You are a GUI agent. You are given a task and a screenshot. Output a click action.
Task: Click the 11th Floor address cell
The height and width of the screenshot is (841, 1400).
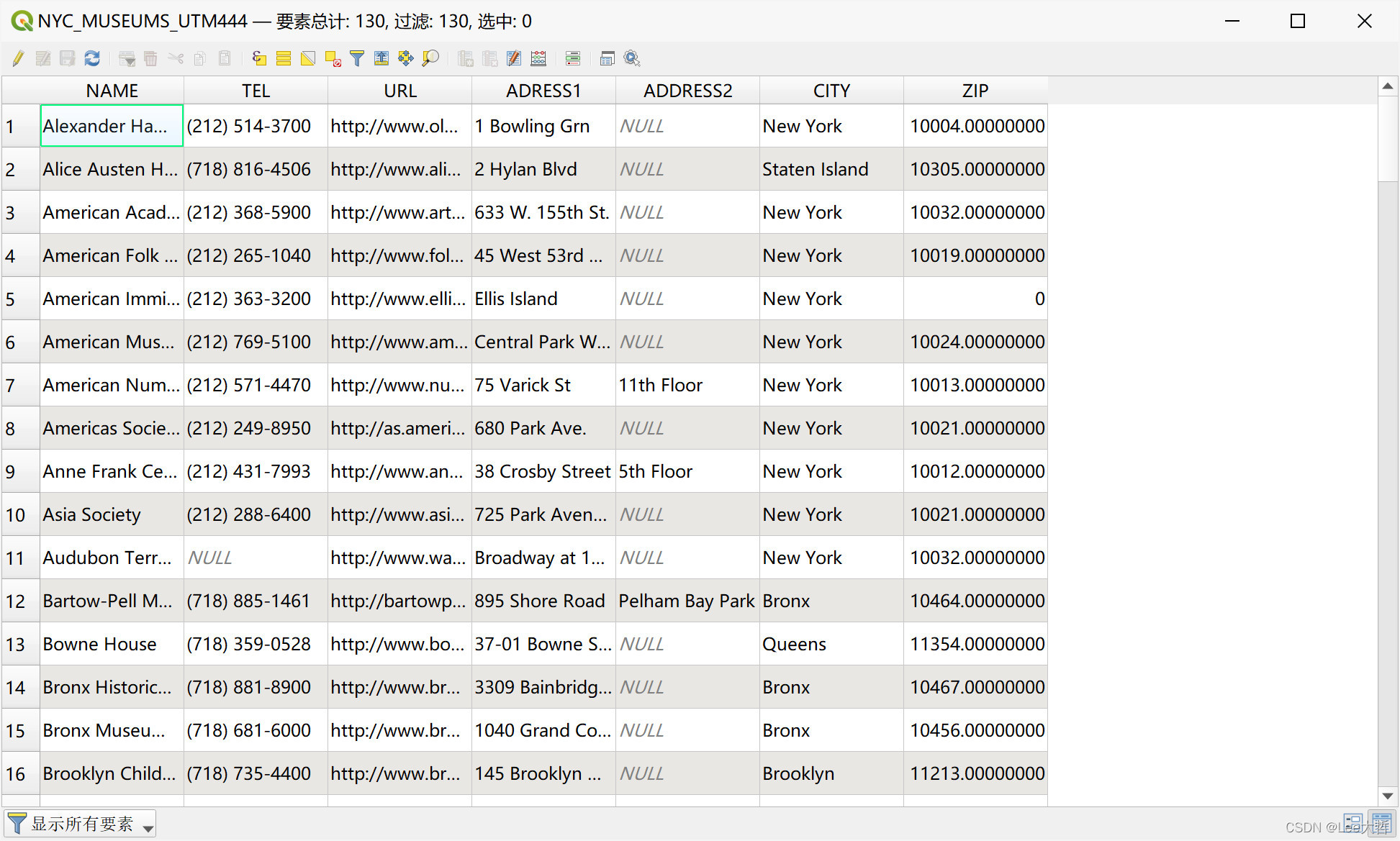(687, 385)
